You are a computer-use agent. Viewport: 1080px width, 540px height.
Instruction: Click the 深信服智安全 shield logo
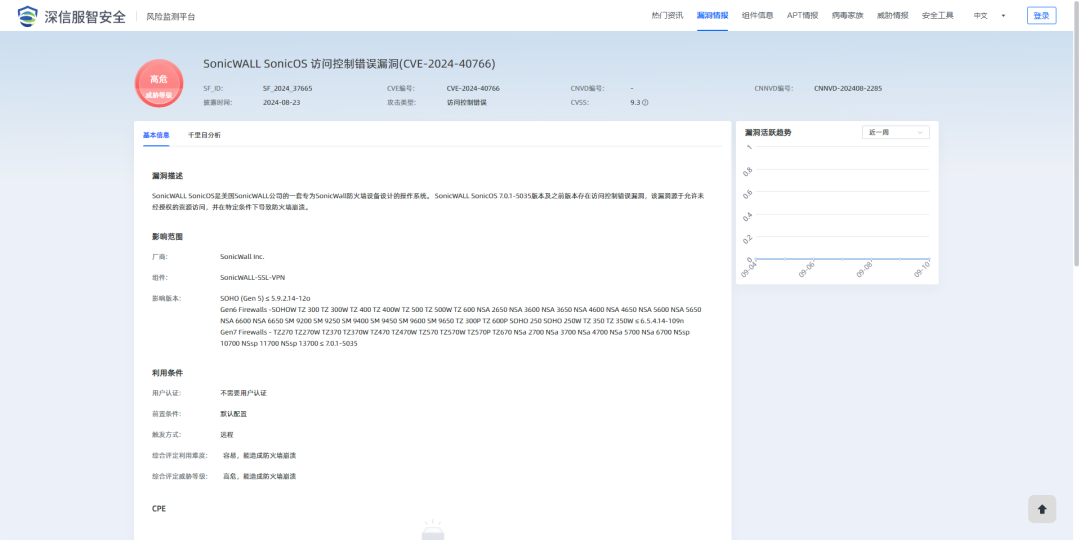pyautogui.click(x=27, y=16)
